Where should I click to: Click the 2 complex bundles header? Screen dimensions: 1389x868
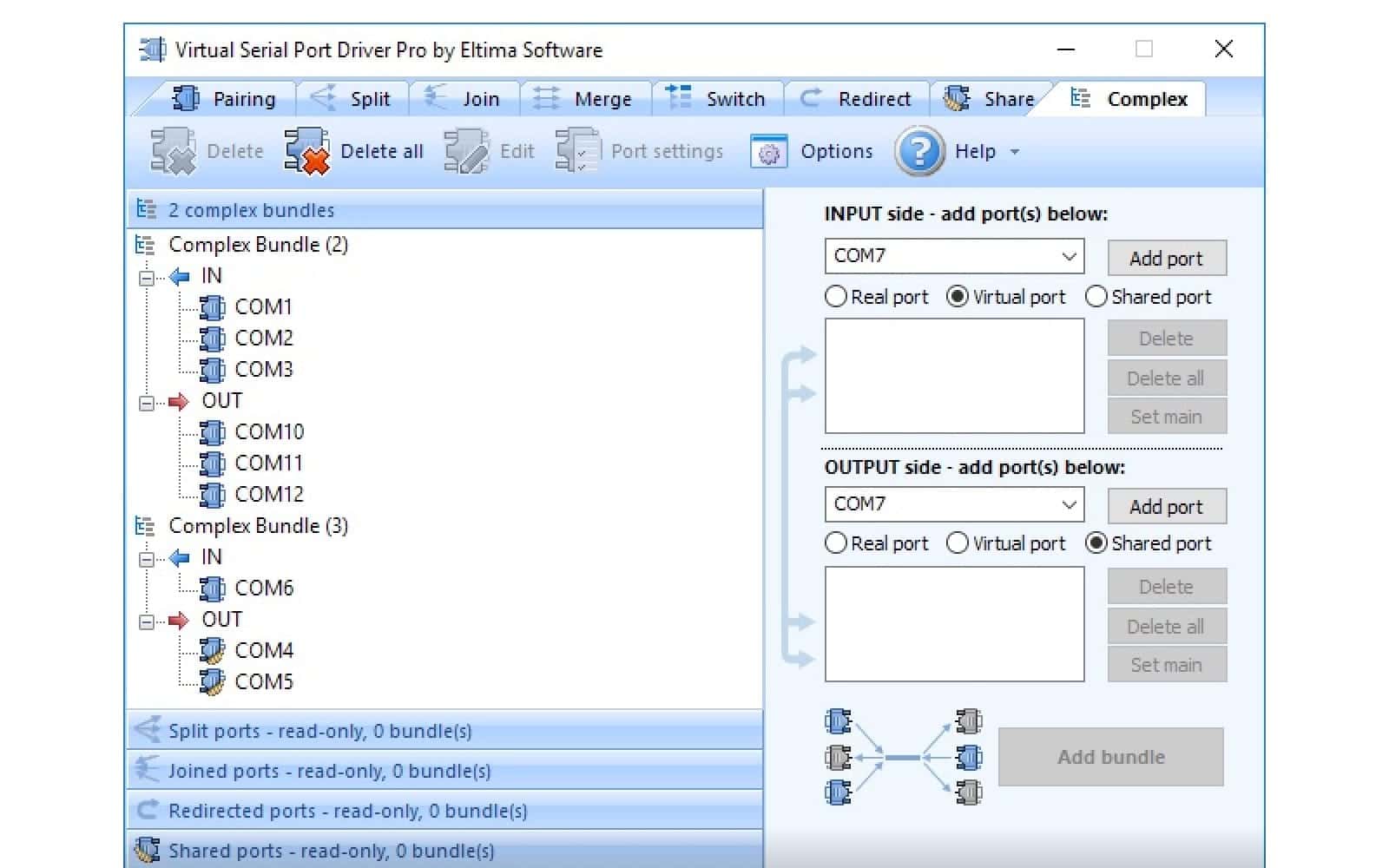pyautogui.click(x=445, y=210)
